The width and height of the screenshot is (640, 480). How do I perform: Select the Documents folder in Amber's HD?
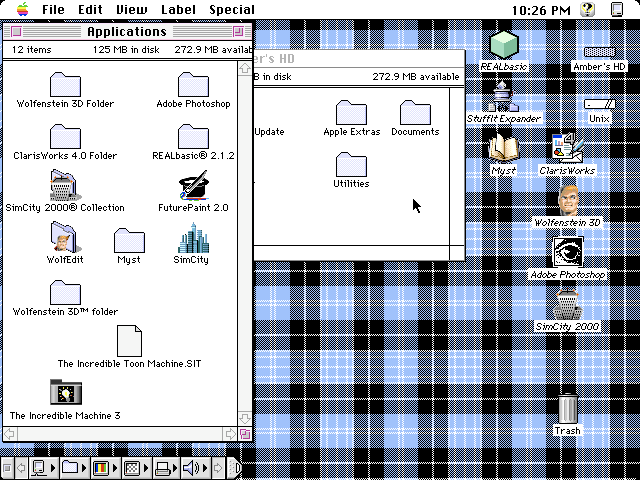(415, 113)
